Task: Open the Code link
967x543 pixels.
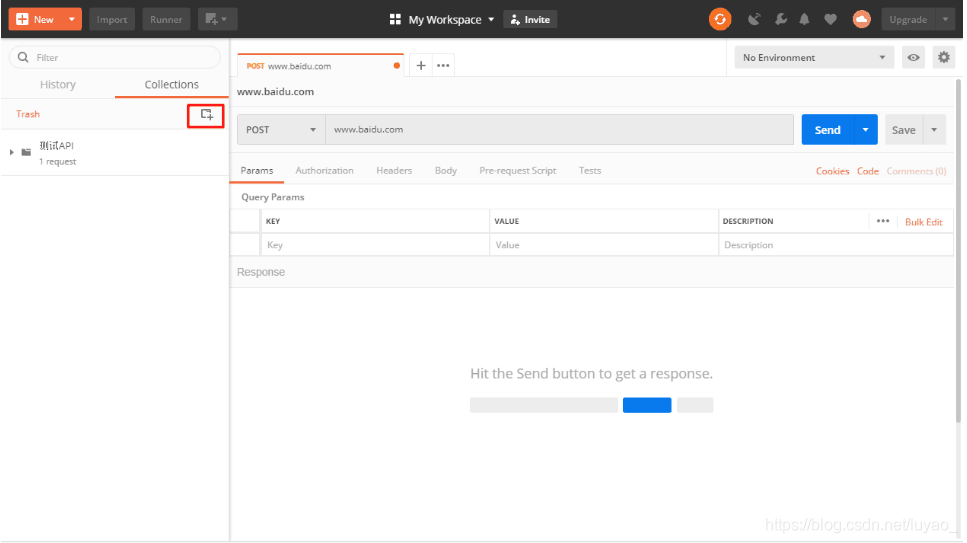Action: pyautogui.click(x=868, y=172)
